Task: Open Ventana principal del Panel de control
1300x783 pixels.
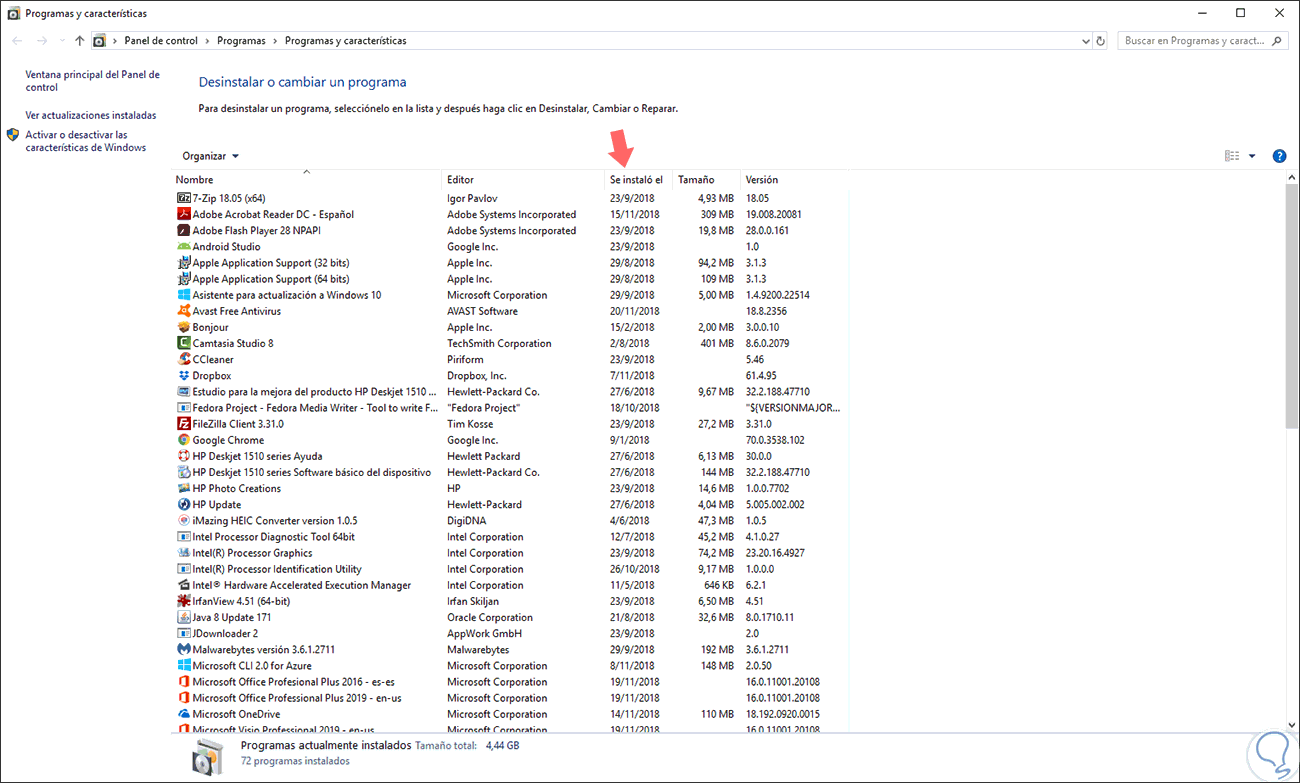Action: point(92,81)
